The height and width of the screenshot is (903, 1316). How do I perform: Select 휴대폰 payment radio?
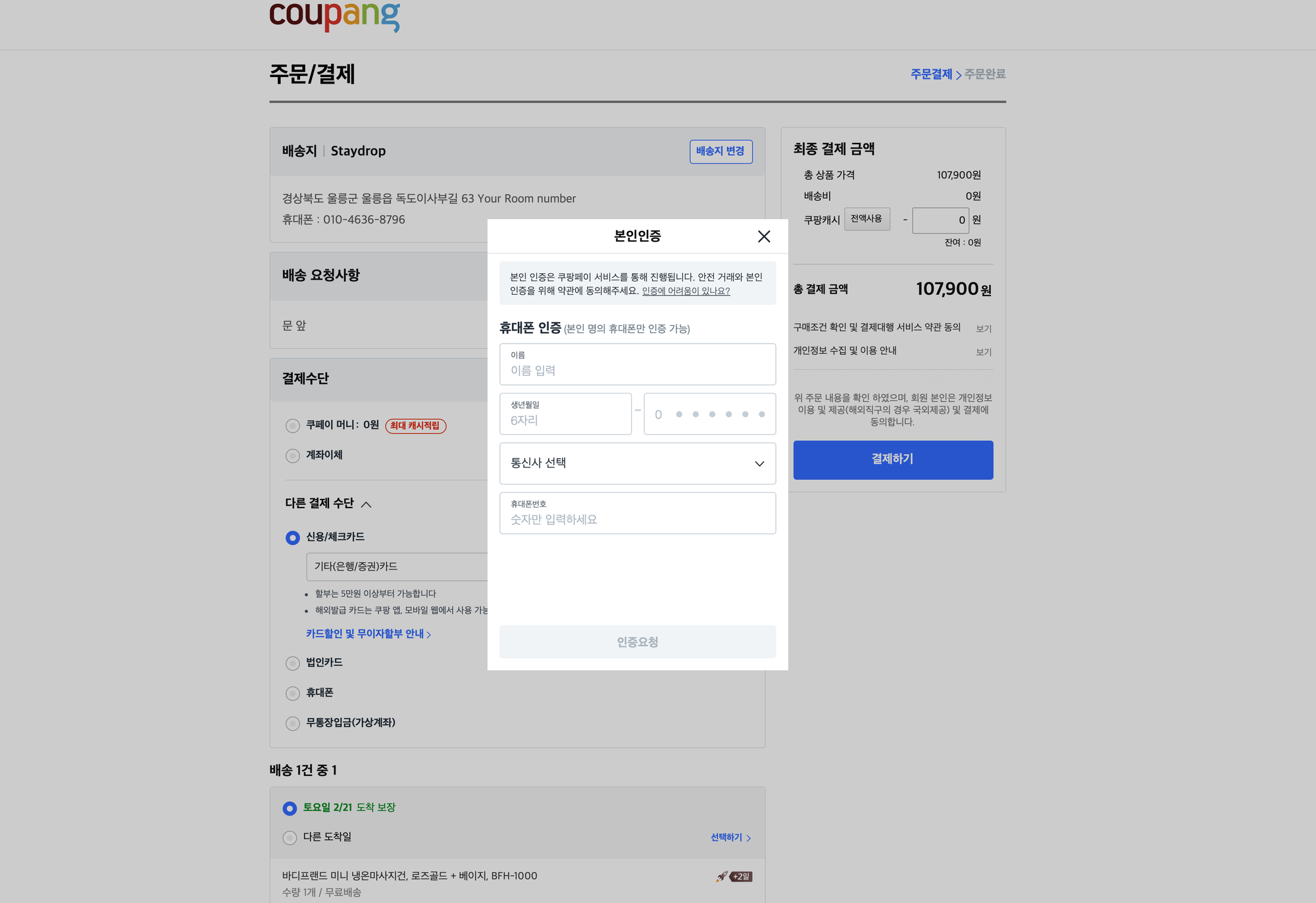[293, 693]
